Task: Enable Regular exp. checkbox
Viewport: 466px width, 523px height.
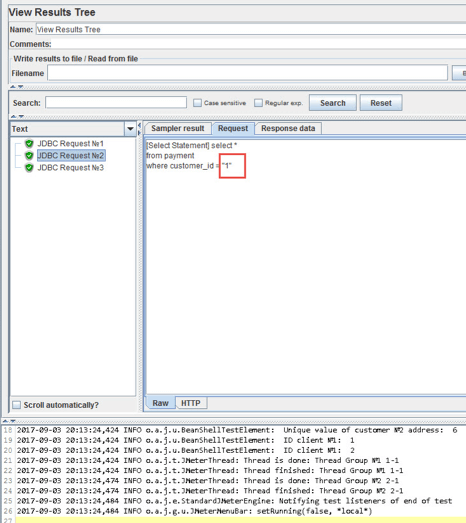Action: tap(259, 103)
